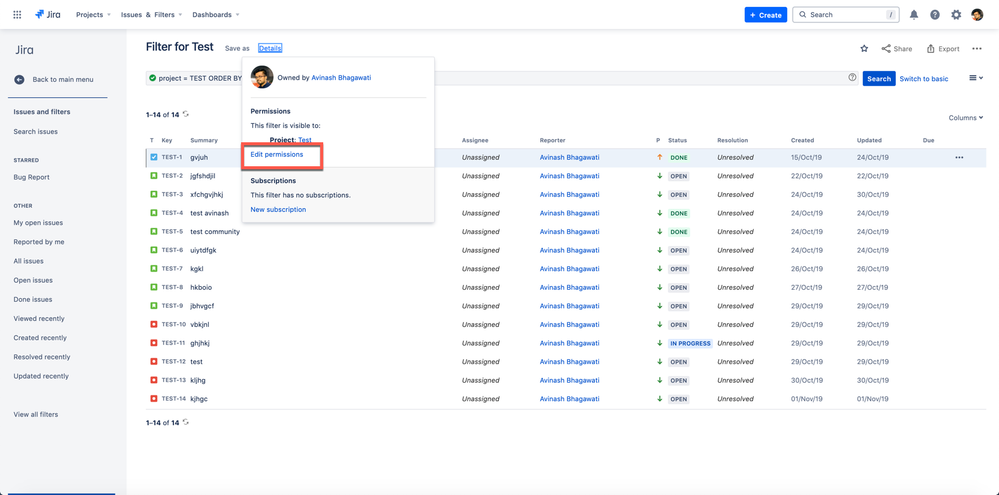Click the New subscription link

click(278, 210)
